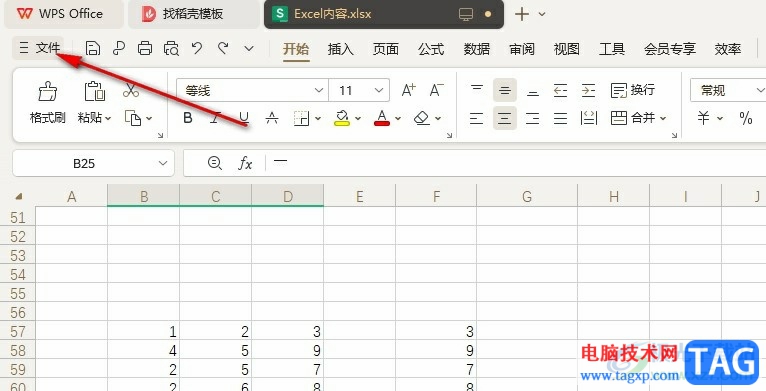Decrease font size with A- icon
The width and height of the screenshot is (766, 391).
pos(436,90)
